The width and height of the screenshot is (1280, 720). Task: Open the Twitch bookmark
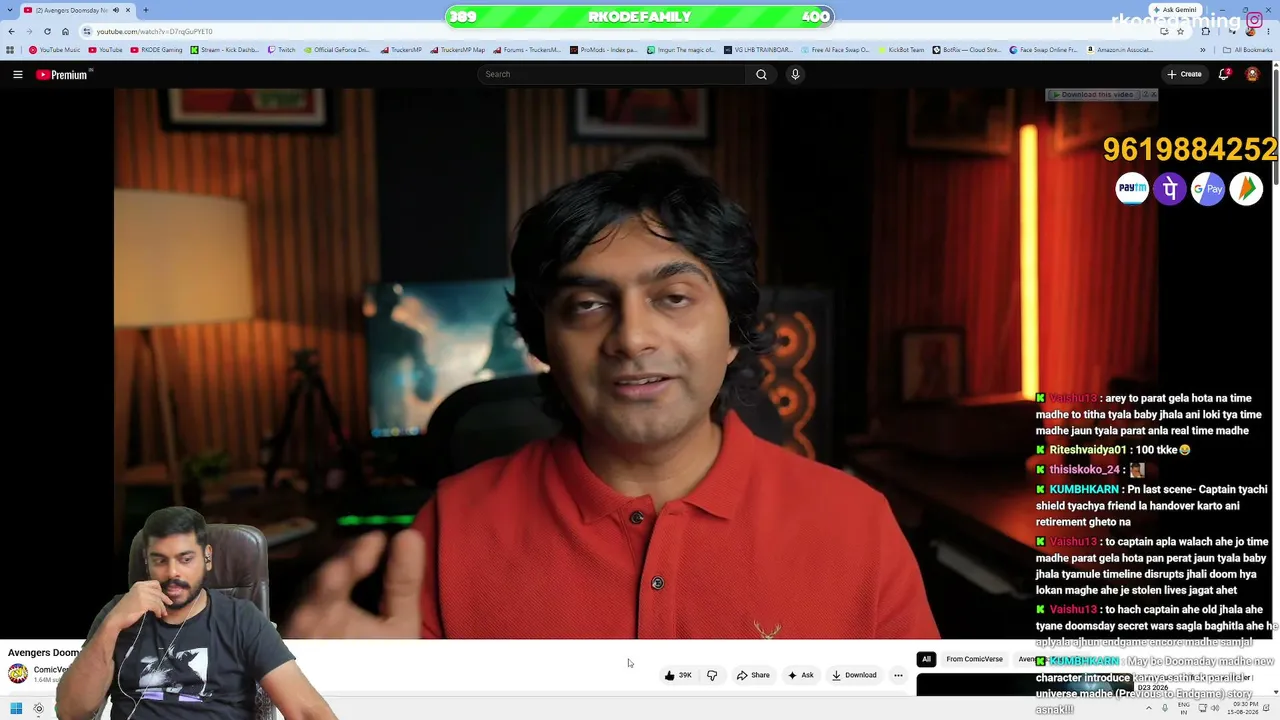tap(281, 50)
